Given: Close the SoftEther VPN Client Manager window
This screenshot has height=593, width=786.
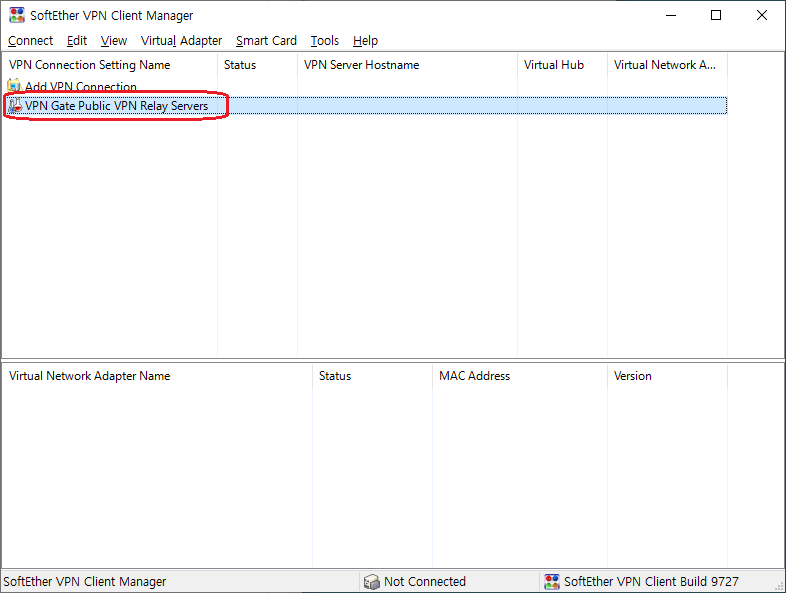Looking at the screenshot, I should (x=761, y=15).
